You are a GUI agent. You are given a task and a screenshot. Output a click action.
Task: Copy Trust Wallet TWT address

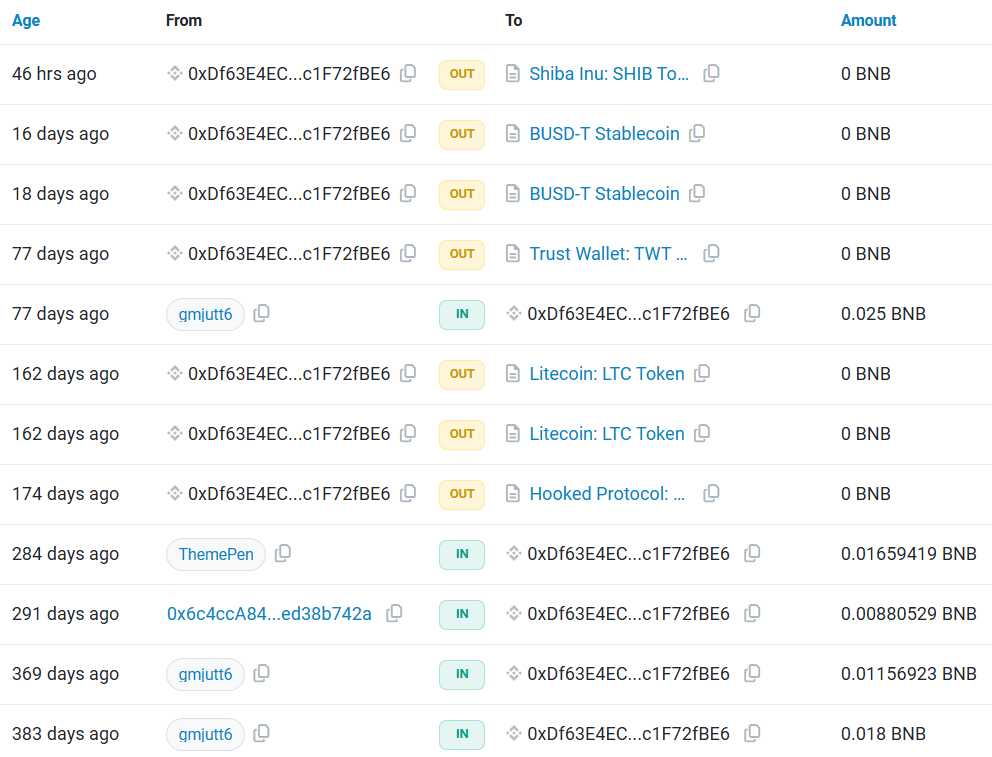click(x=711, y=254)
